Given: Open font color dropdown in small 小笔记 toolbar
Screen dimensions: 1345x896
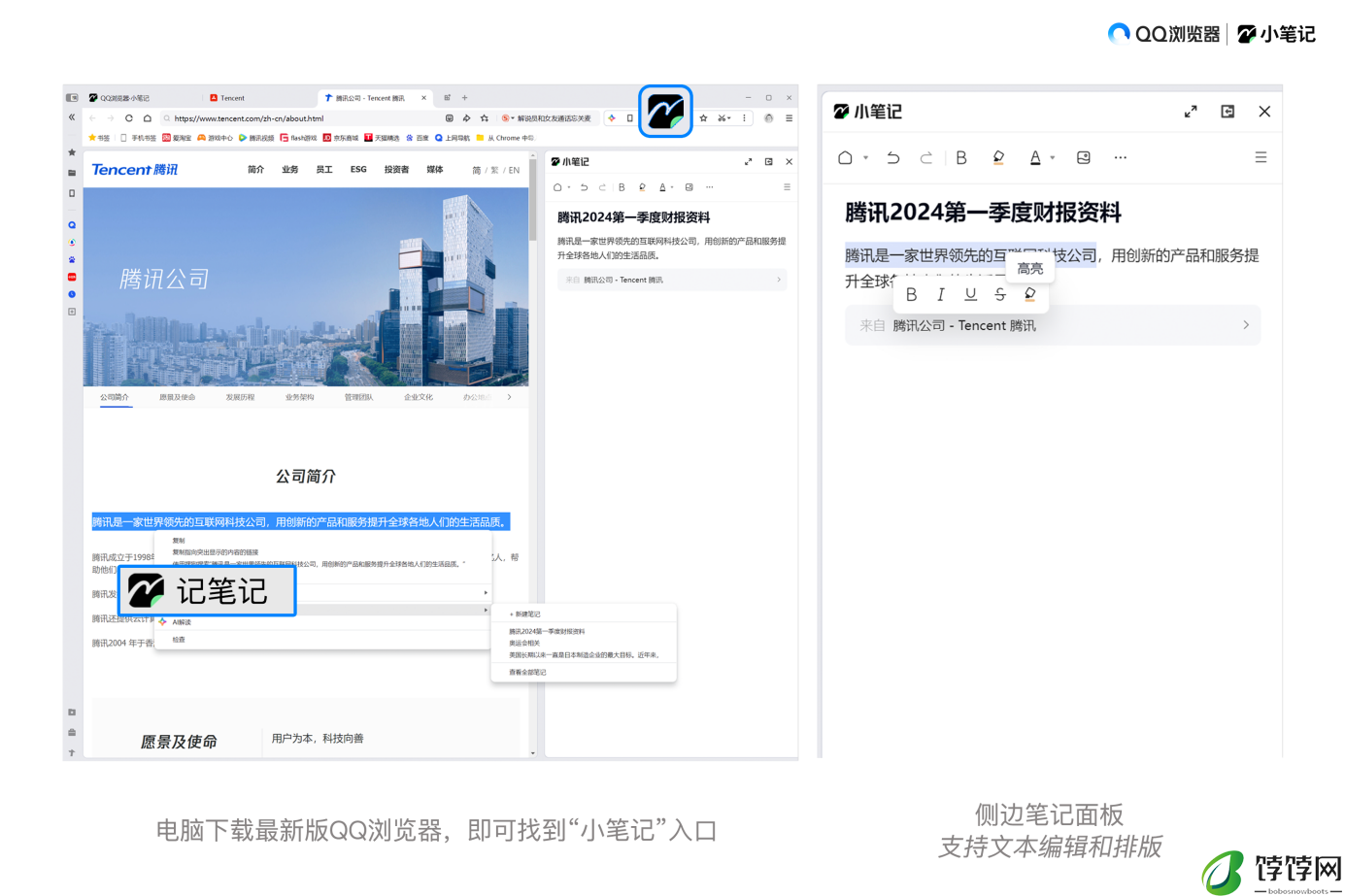Looking at the screenshot, I should pos(672,187).
